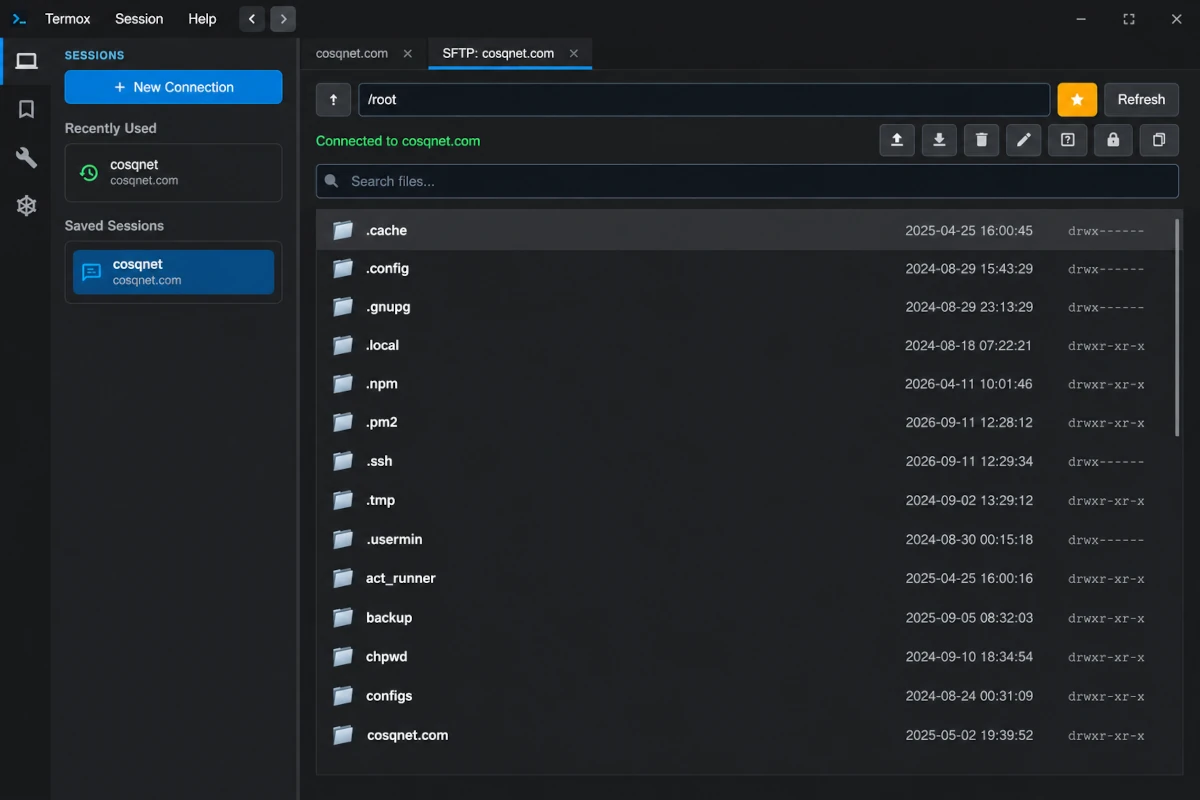
Task: Click the Connected to cosqnet.com status
Action: [x=398, y=141]
